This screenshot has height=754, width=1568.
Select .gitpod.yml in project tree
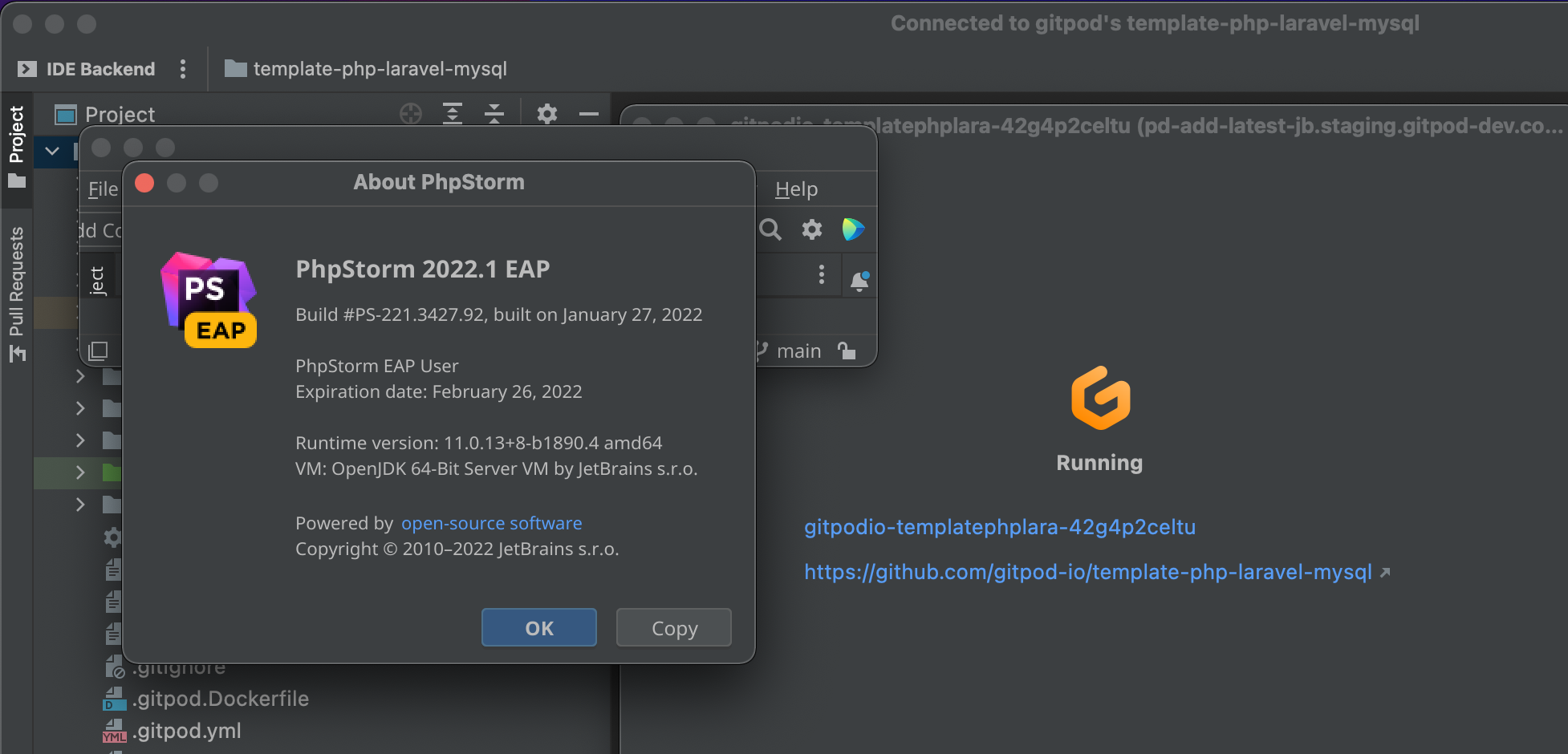click(x=187, y=731)
